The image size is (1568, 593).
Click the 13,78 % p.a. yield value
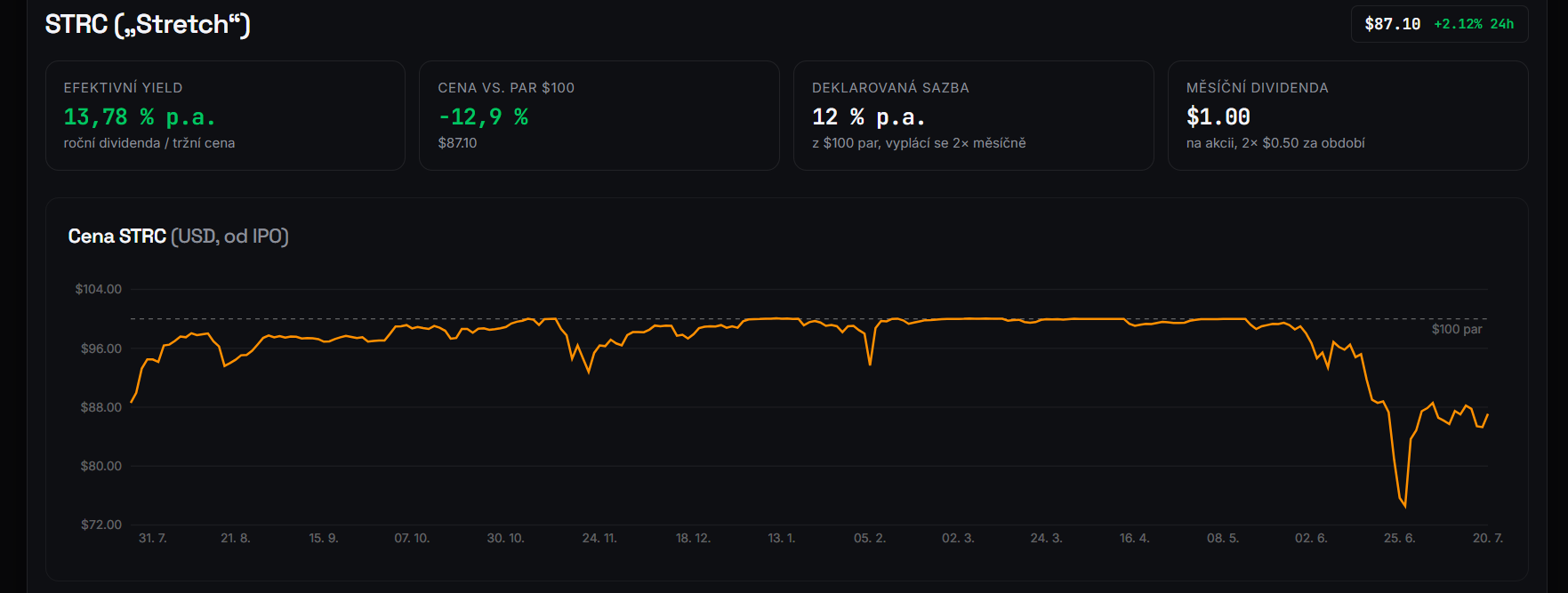point(140,116)
